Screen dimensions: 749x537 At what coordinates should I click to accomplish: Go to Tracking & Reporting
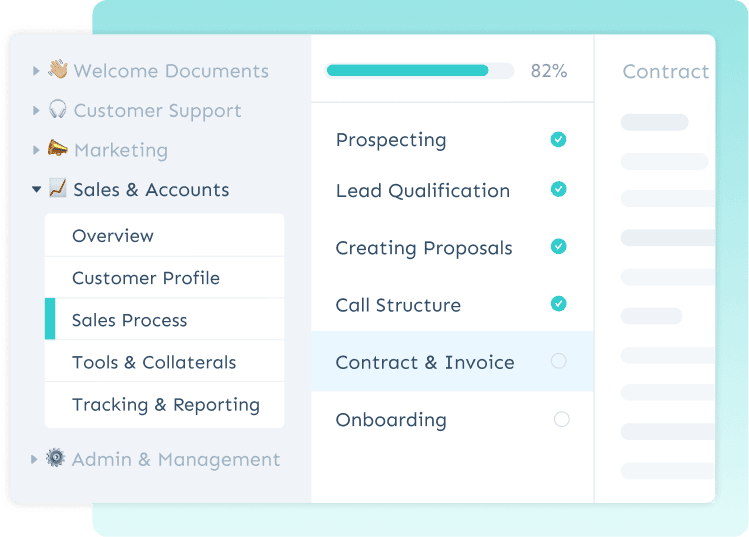click(166, 405)
